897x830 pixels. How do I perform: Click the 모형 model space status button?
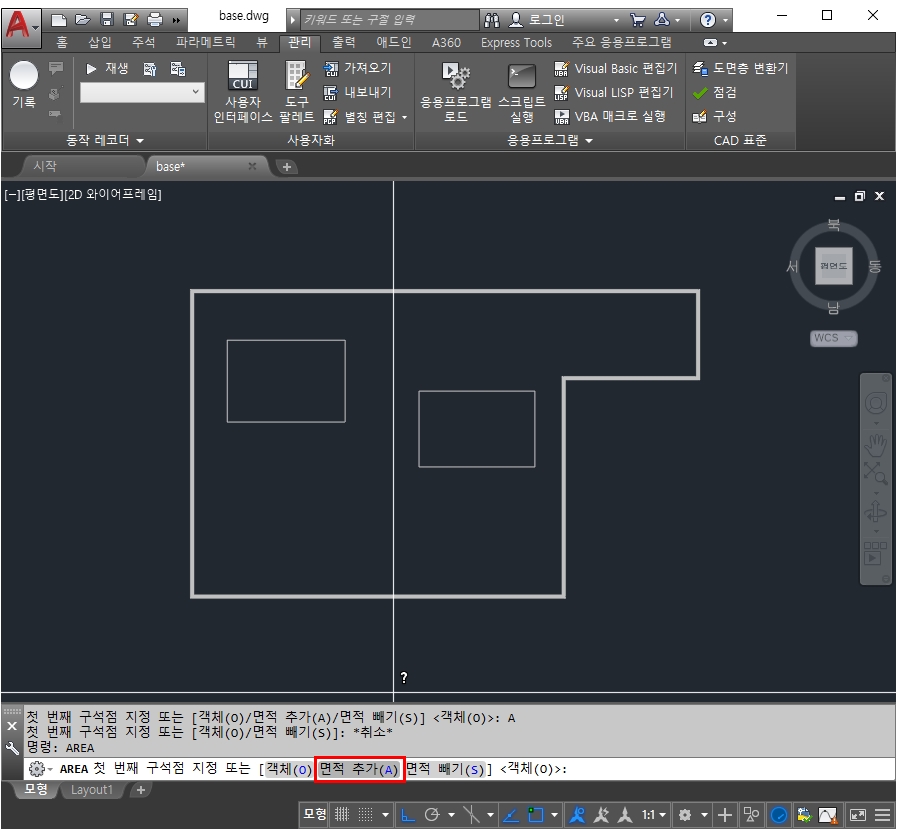(x=315, y=814)
